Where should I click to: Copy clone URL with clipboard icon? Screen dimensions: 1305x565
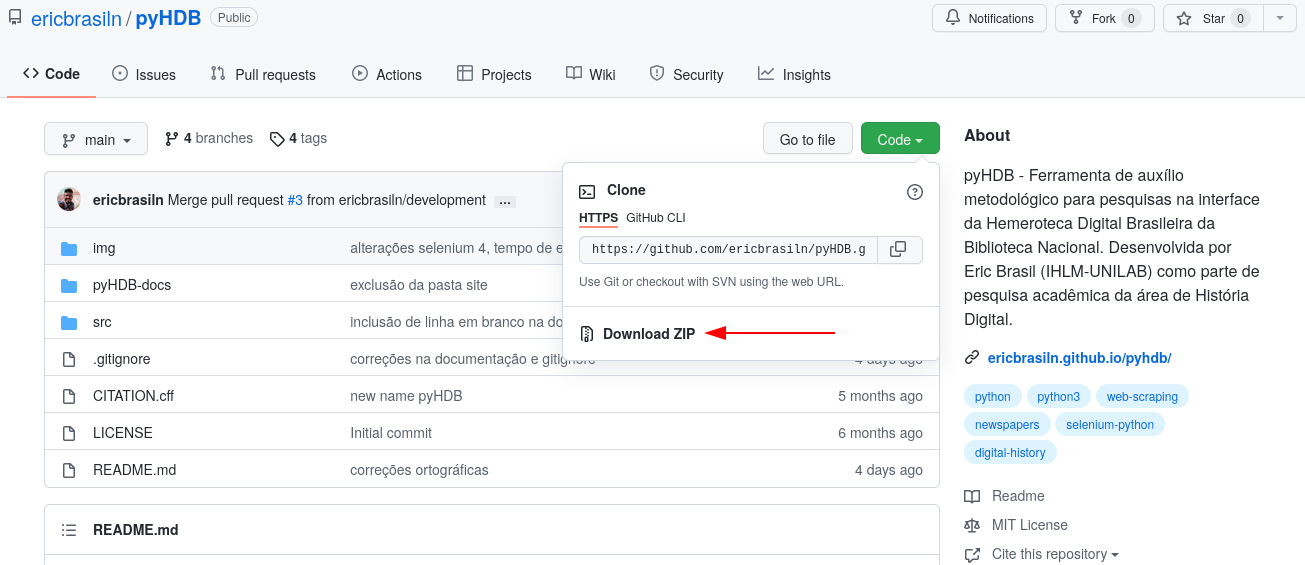[899, 249]
